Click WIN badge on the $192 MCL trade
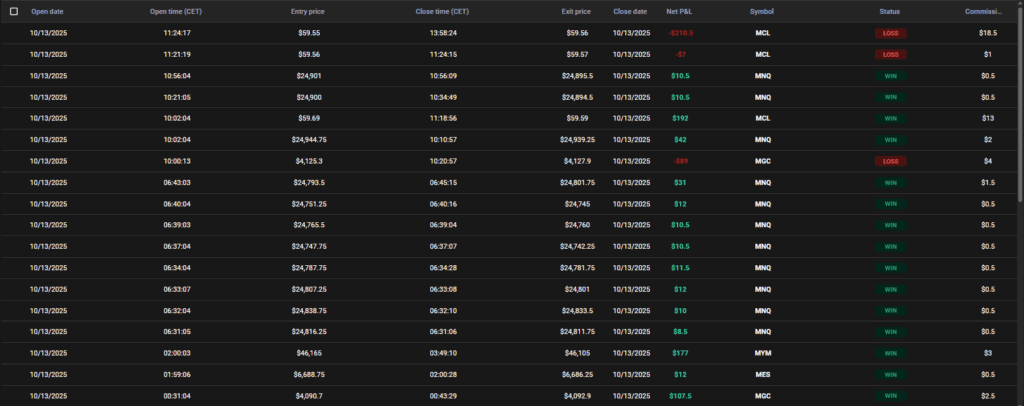Screen dimensions: 1024x406 [x=890, y=118]
